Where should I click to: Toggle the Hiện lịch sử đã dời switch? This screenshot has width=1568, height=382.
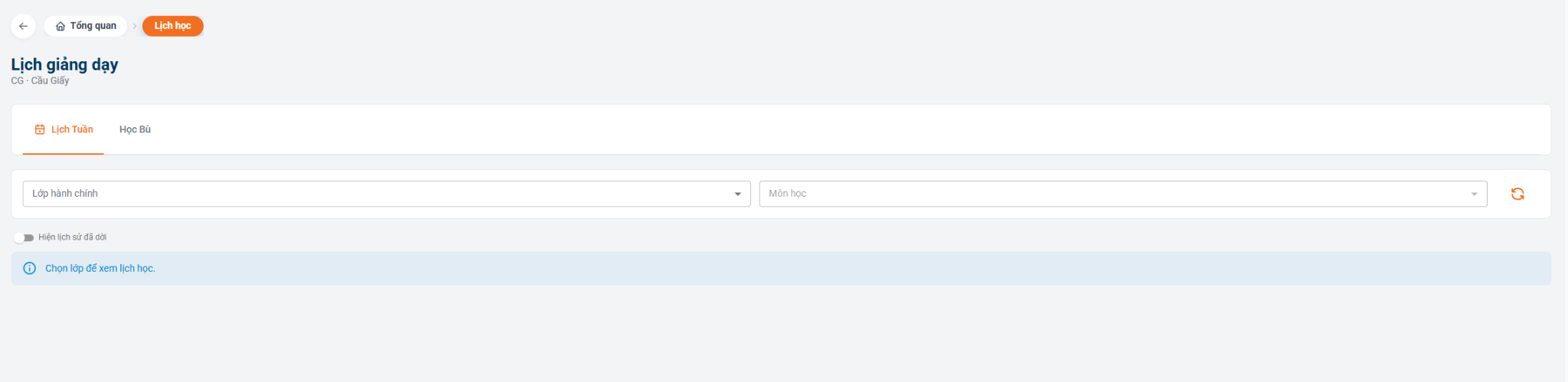point(24,237)
